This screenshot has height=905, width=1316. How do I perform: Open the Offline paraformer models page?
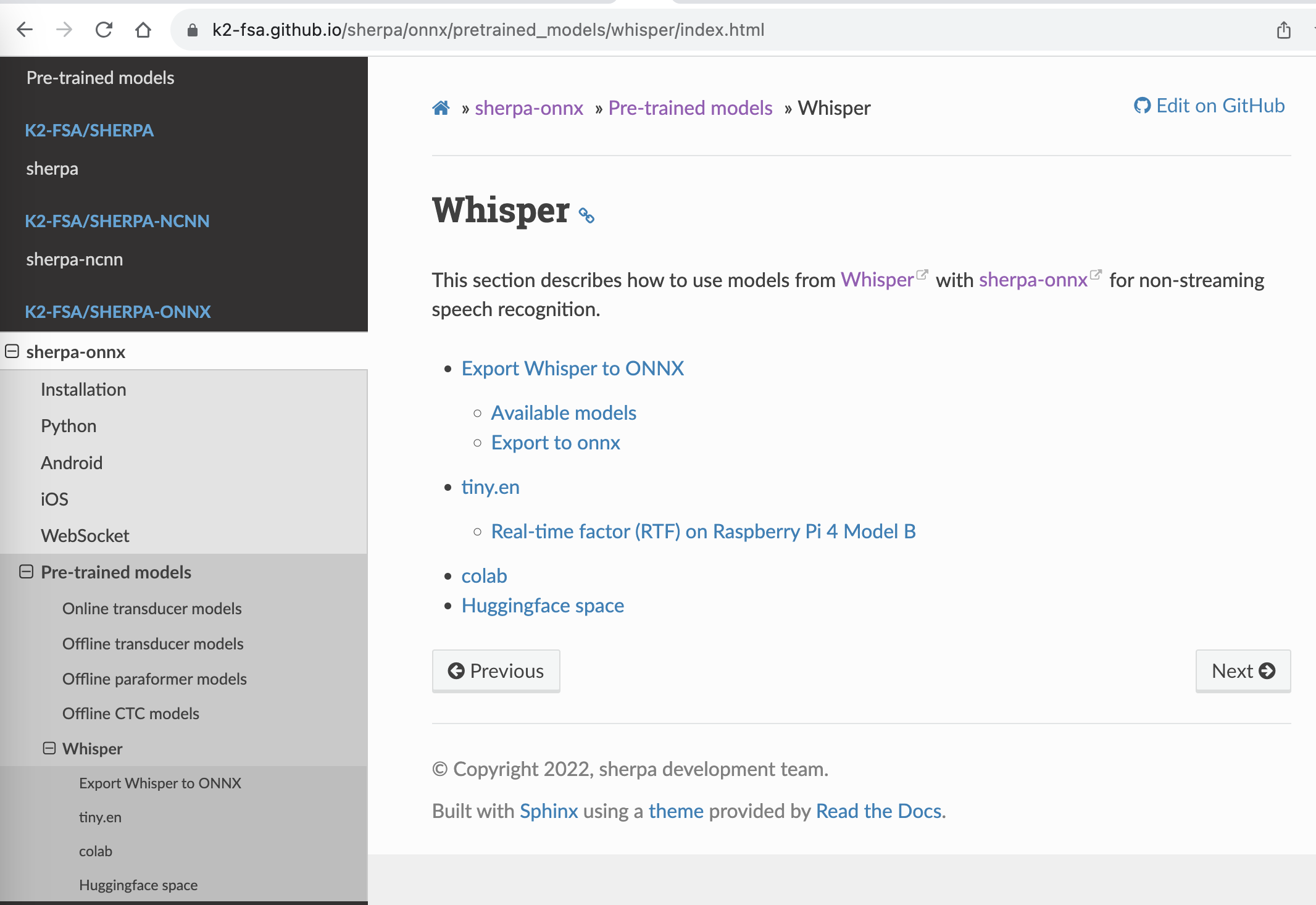[154, 678]
